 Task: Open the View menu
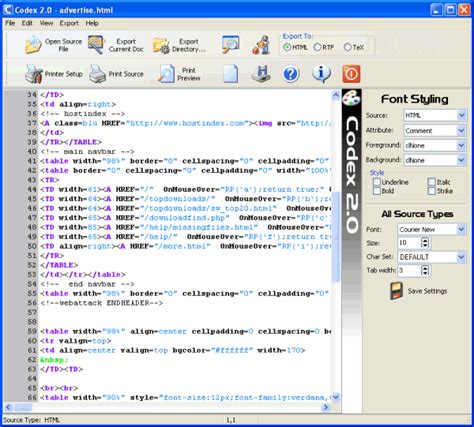46,23
